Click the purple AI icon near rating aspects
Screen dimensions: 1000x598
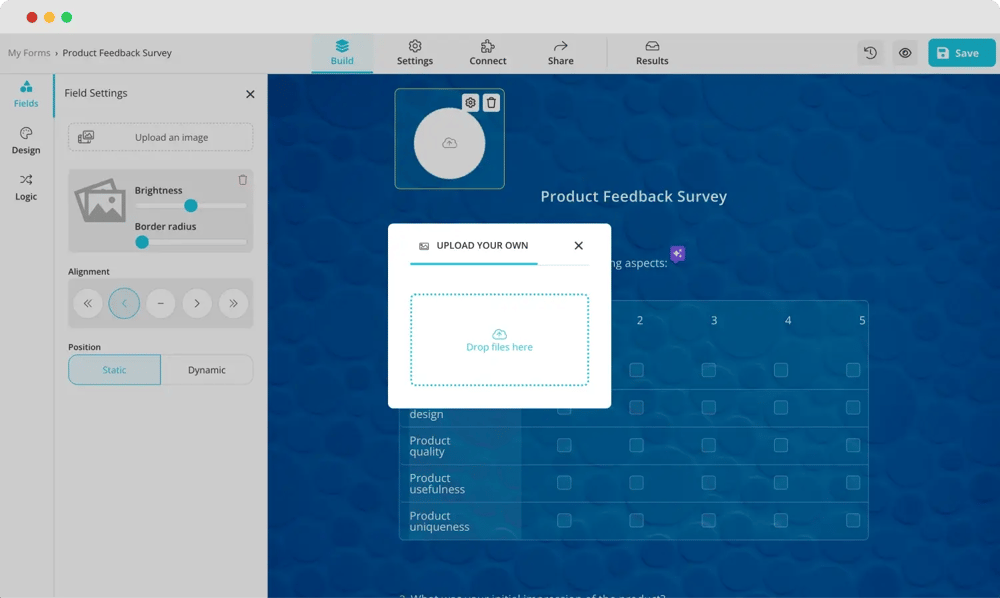tap(677, 254)
